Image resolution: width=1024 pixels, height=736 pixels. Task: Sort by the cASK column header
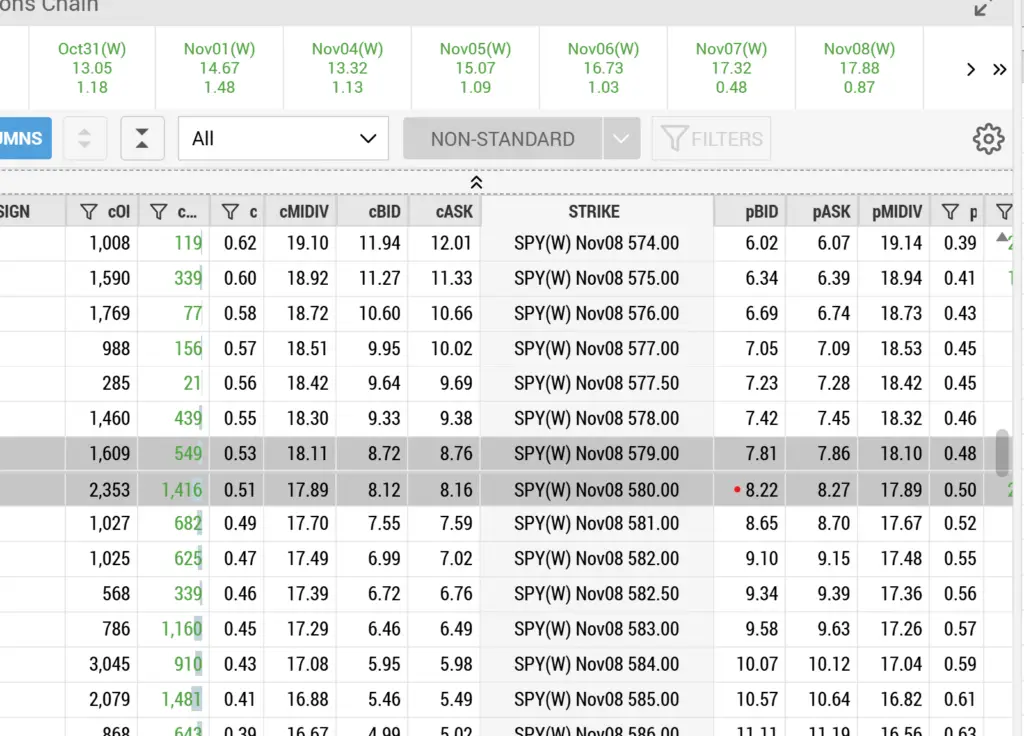tap(454, 212)
